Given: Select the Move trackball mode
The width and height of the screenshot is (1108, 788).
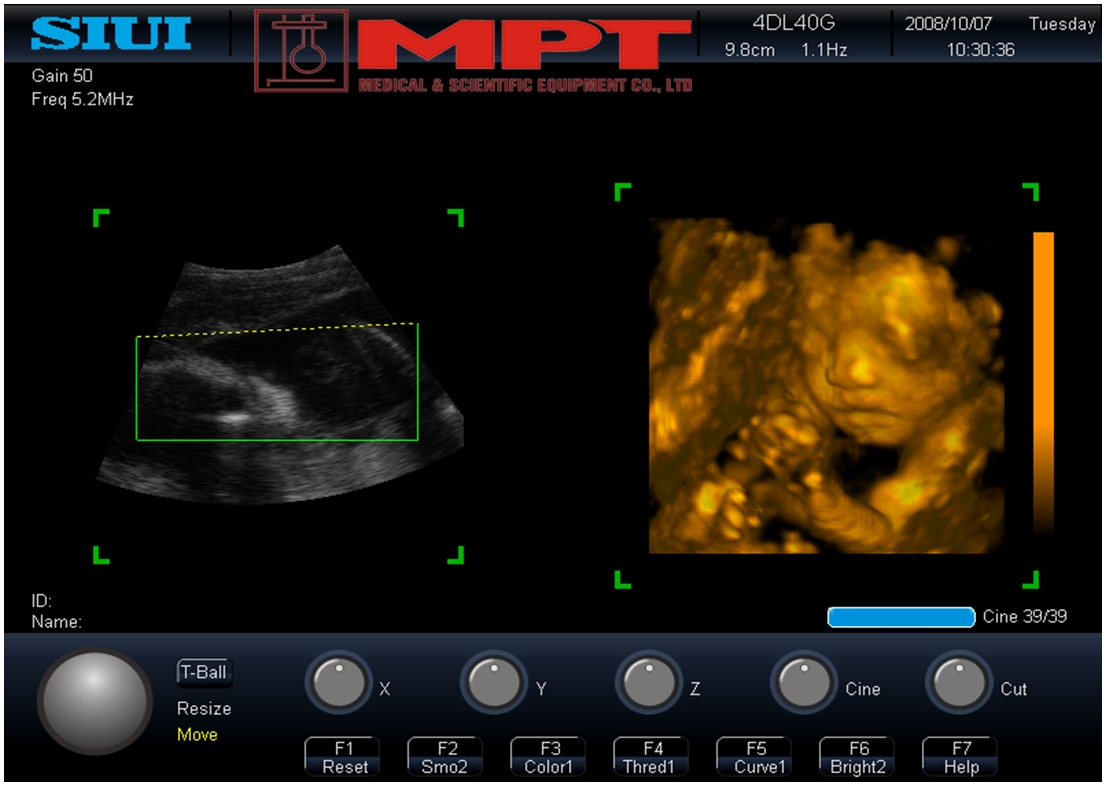Looking at the screenshot, I should (197, 735).
